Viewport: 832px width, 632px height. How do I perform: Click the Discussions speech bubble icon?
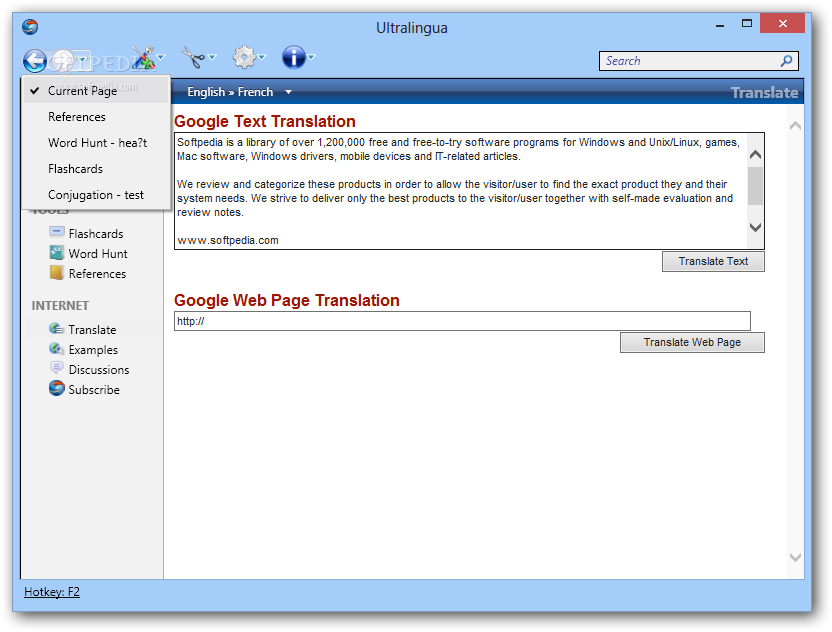click(x=56, y=368)
